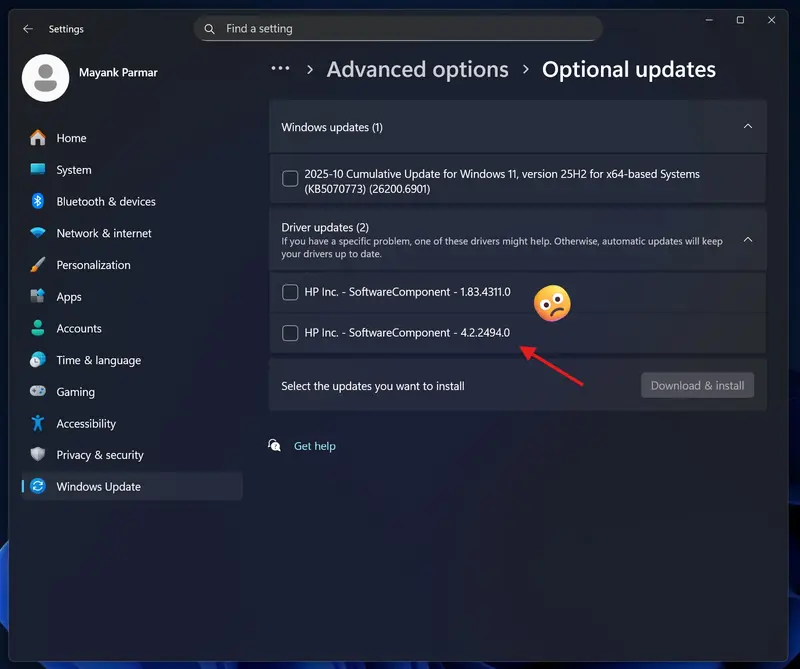Open Time & language settings
The height and width of the screenshot is (669, 800).
point(99,360)
